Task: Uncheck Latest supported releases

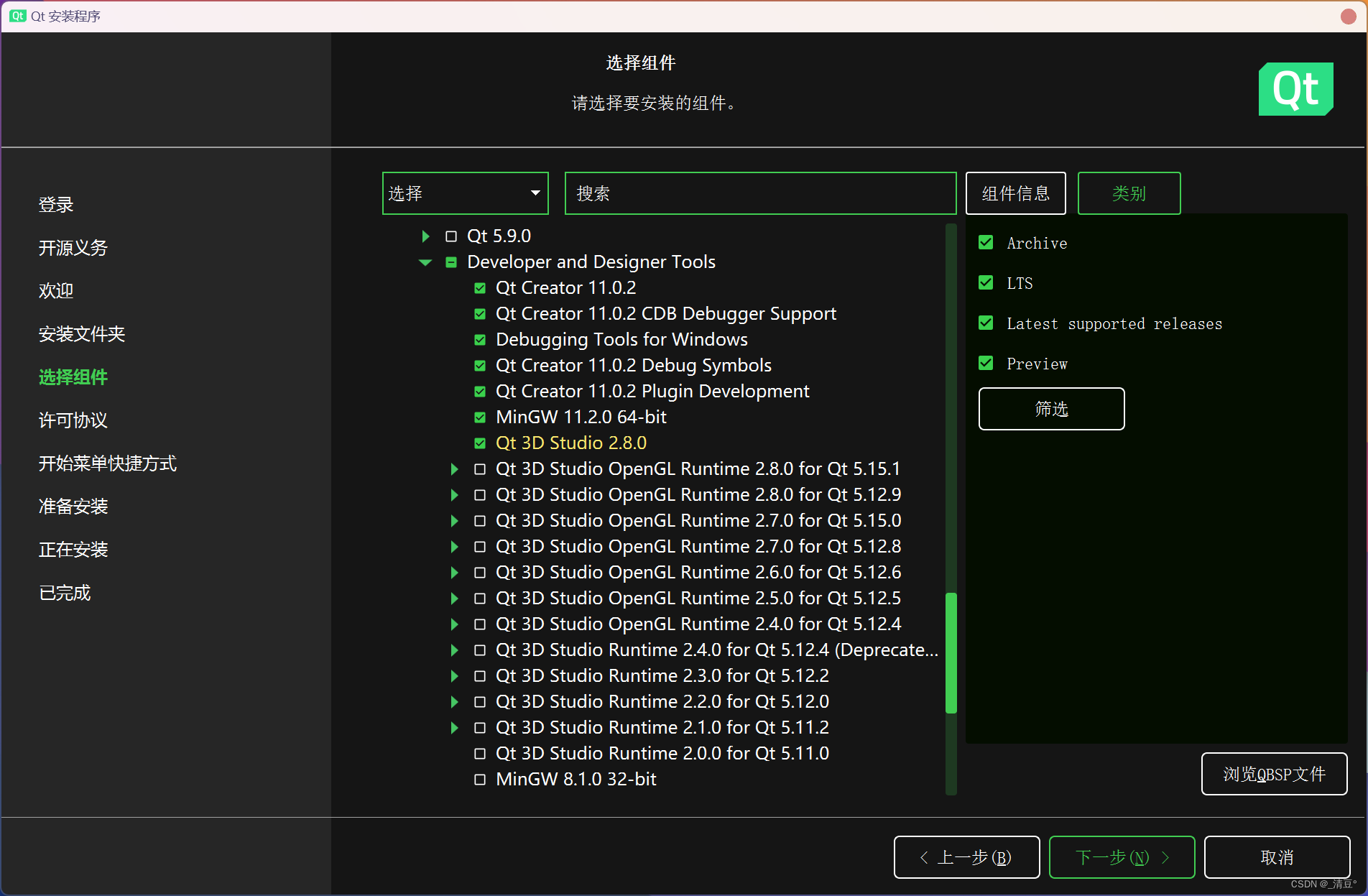Action: click(986, 323)
